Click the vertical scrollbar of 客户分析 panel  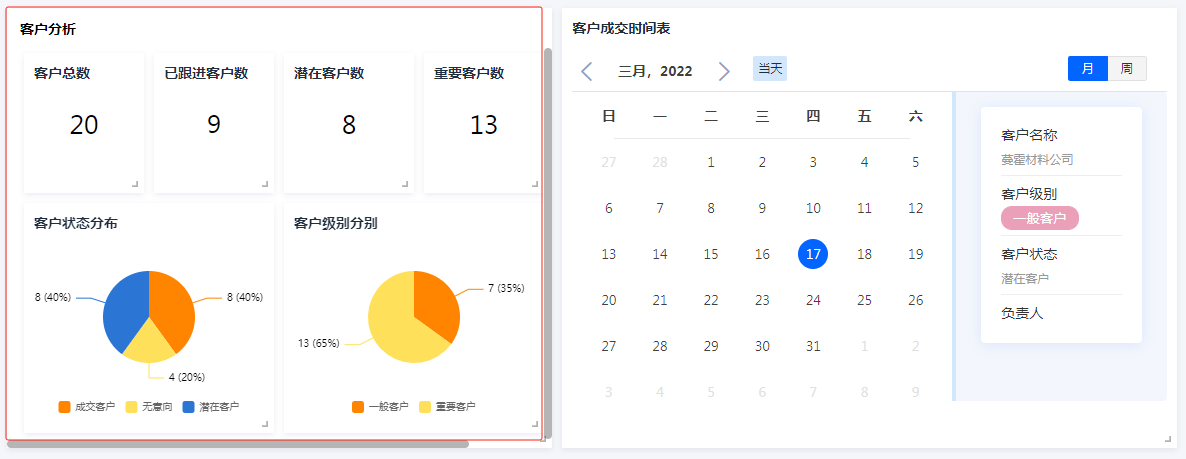[547, 240]
